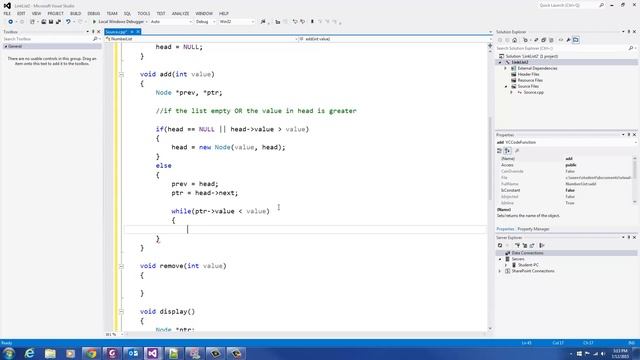Screen dimensions: 640x360
Task: Open Outlook from taskbar
Action: click(x=133, y=353)
